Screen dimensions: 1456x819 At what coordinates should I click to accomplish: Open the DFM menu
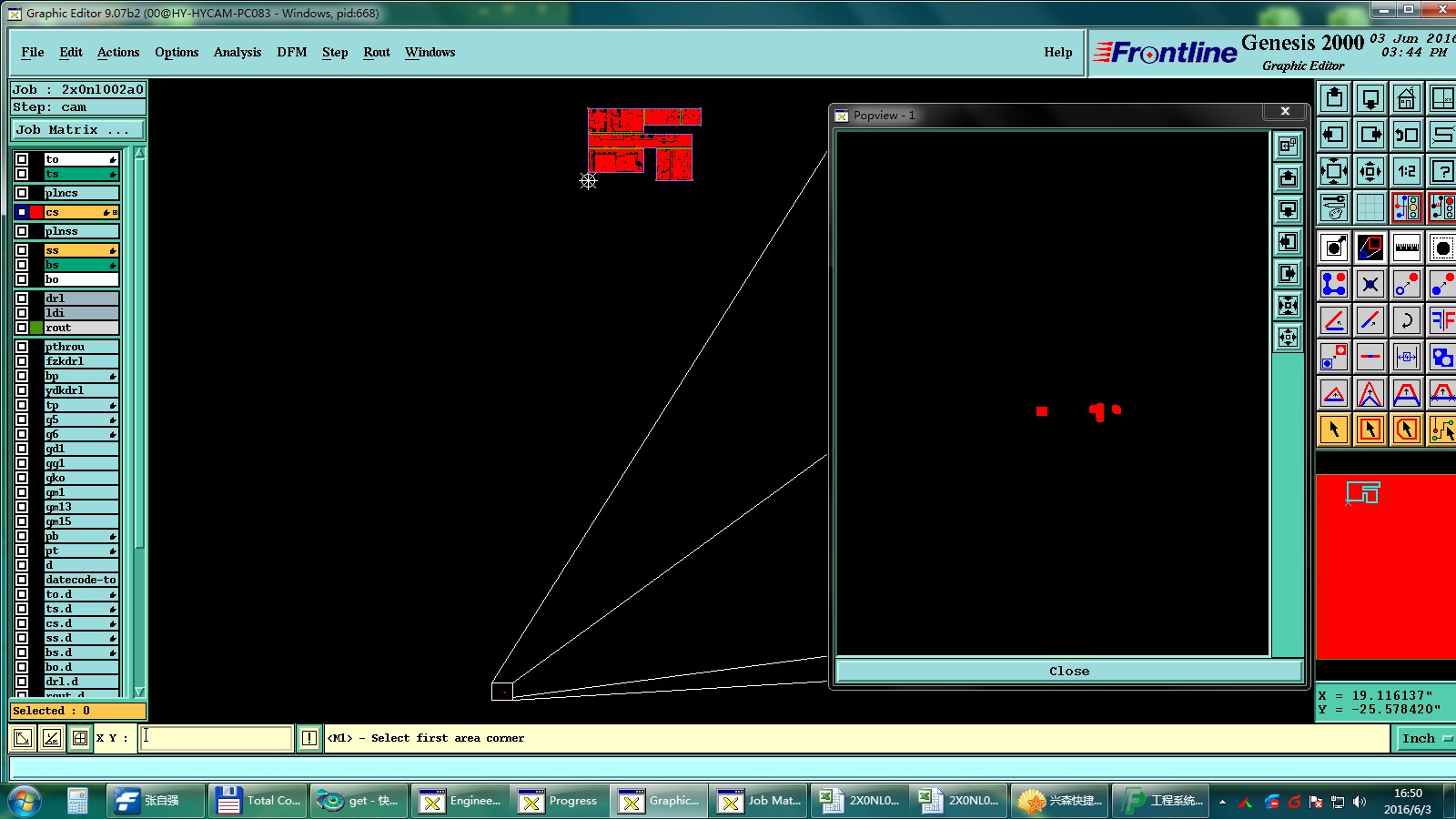click(292, 52)
